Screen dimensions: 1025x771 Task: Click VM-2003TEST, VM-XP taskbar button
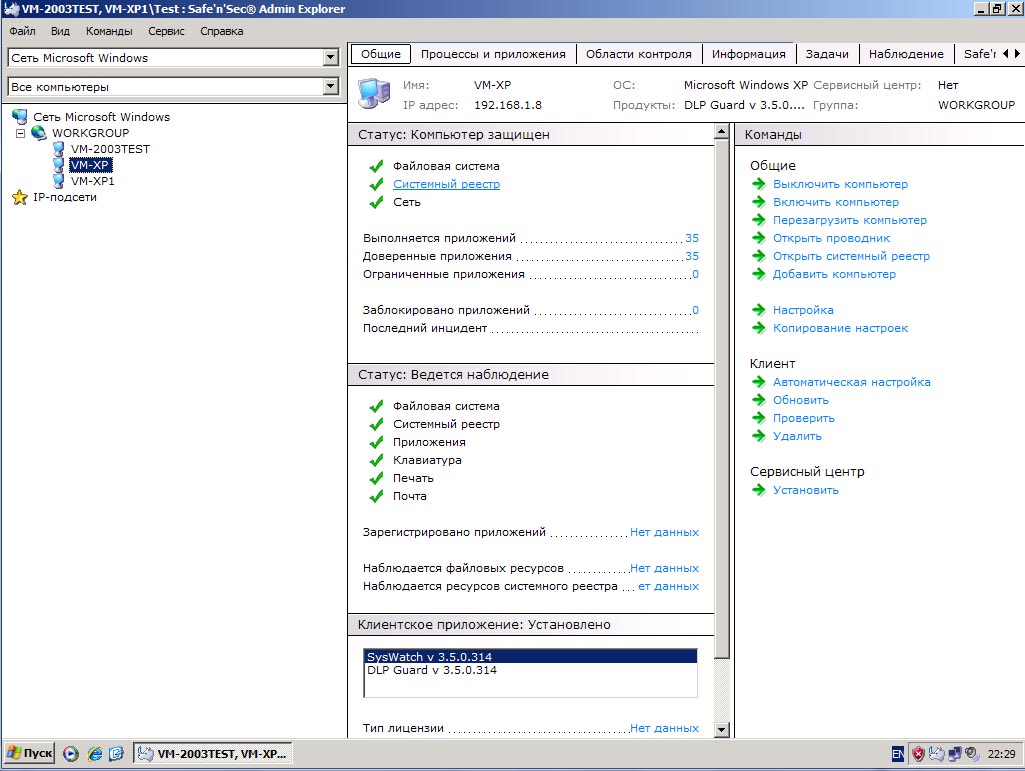pos(213,754)
